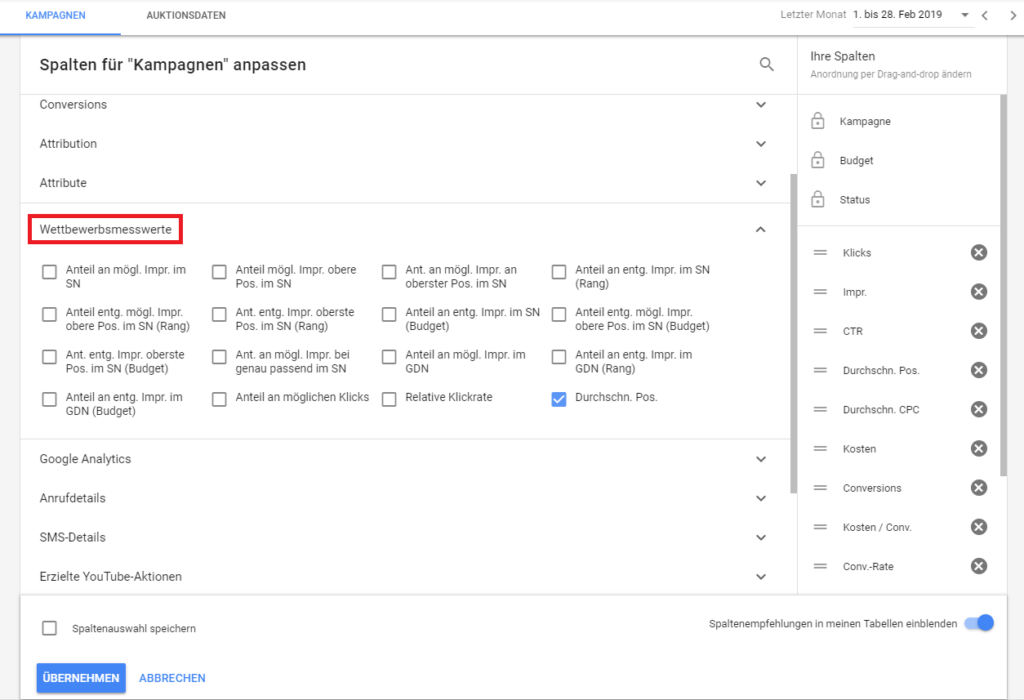Grab the drag handle for Klicks
This screenshot has height=700, width=1024.
point(820,253)
